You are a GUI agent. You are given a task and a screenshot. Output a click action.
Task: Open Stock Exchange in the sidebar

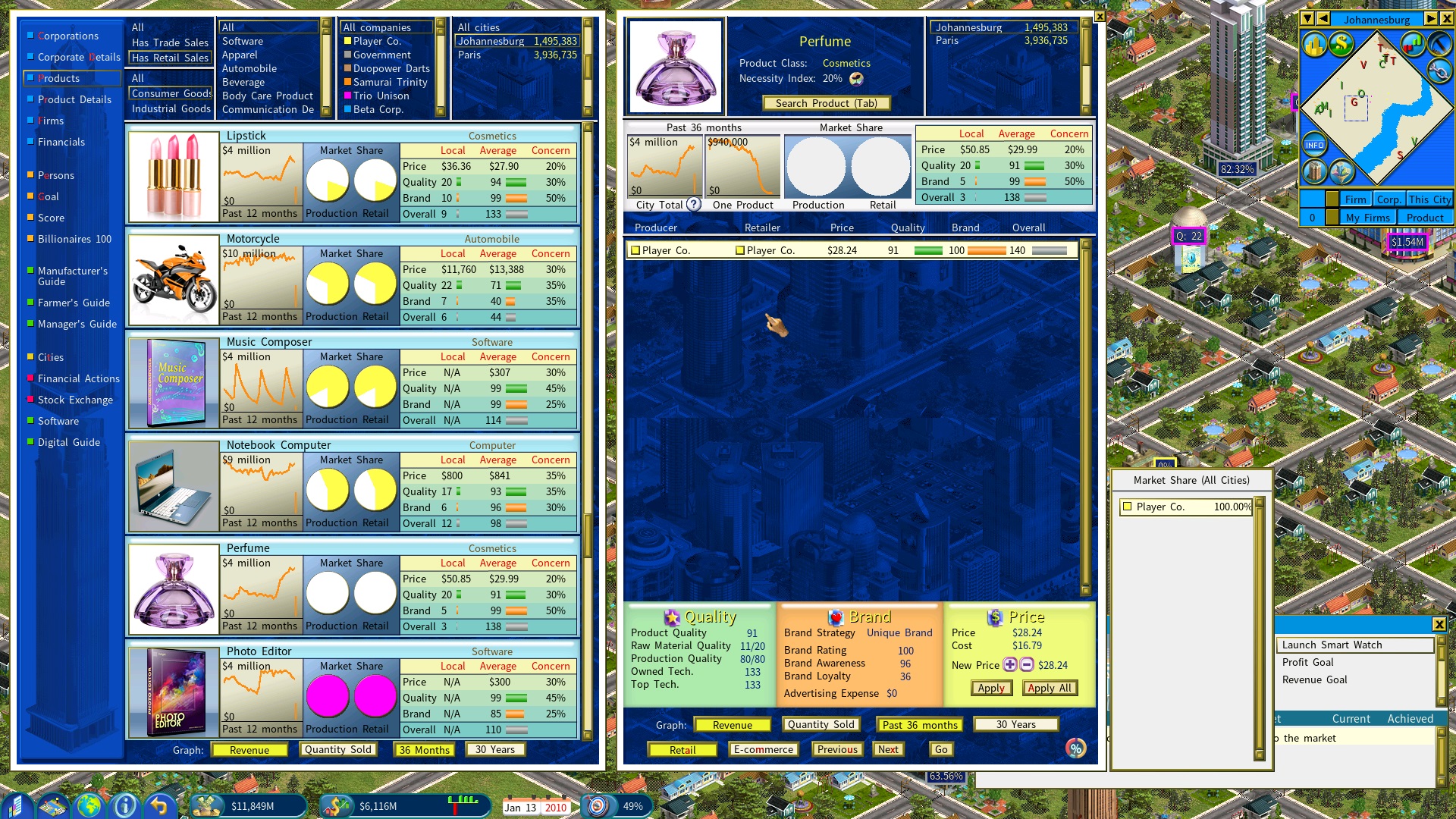(x=75, y=400)
